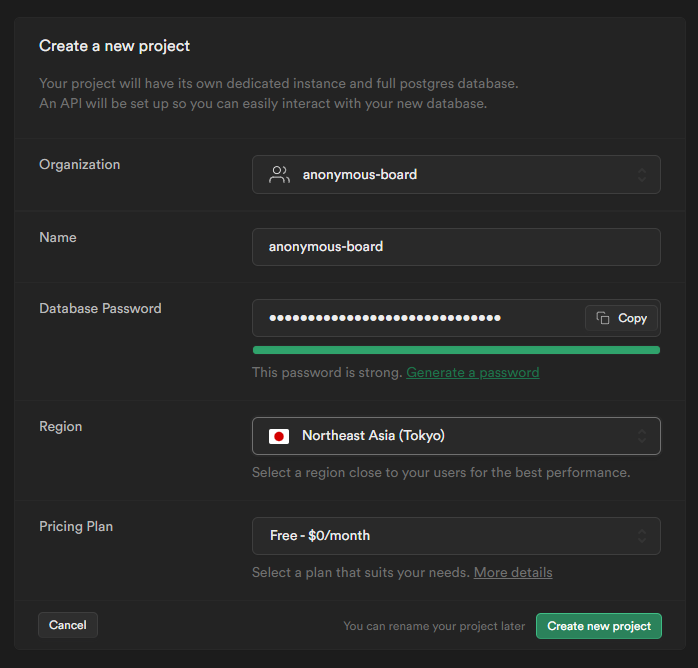Expand the Northeast Asia (Tokyo) region dropdown
The image size is (698, 668).
456,436
